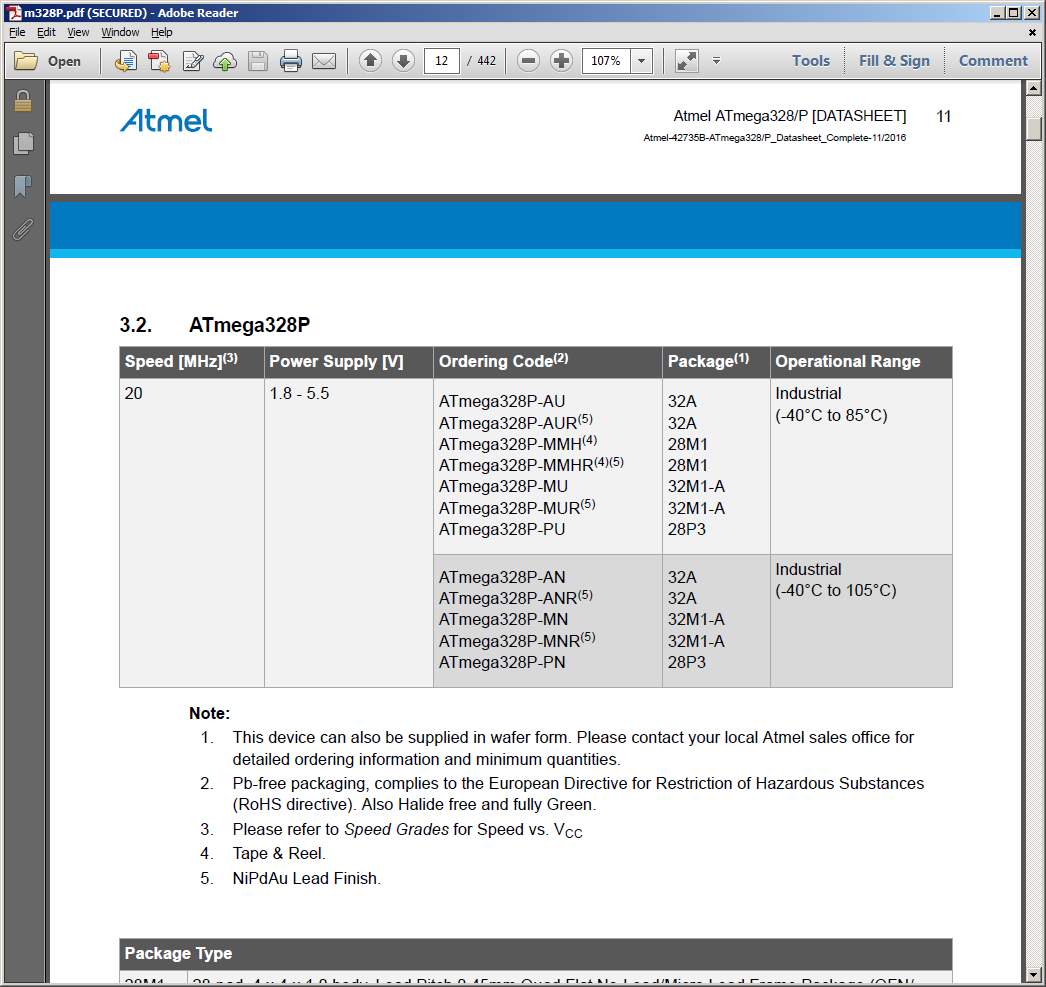Click ordering code ATmega328P-MN

(x=503, y=619)
